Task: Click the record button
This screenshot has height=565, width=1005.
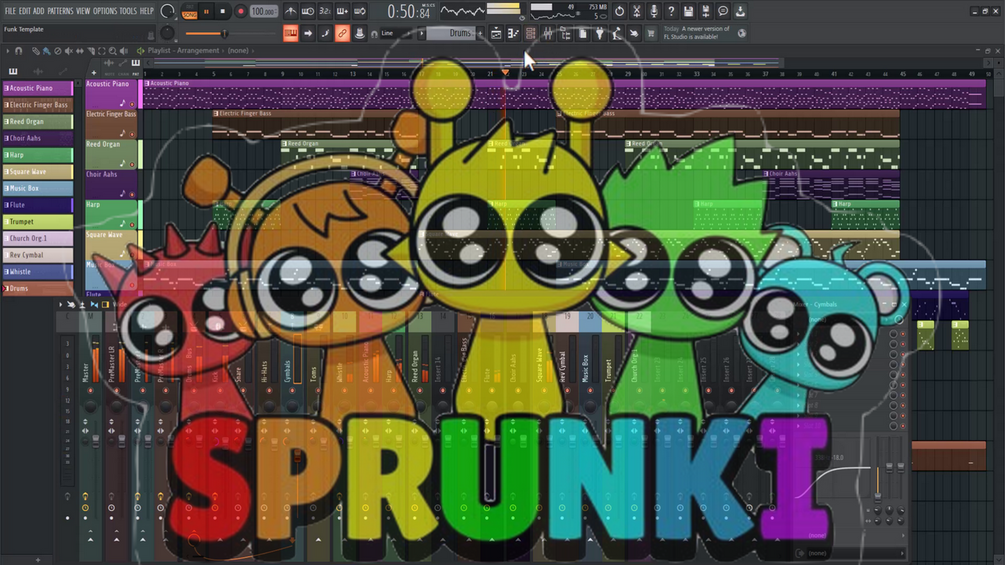Action: (x=241, y=12)
